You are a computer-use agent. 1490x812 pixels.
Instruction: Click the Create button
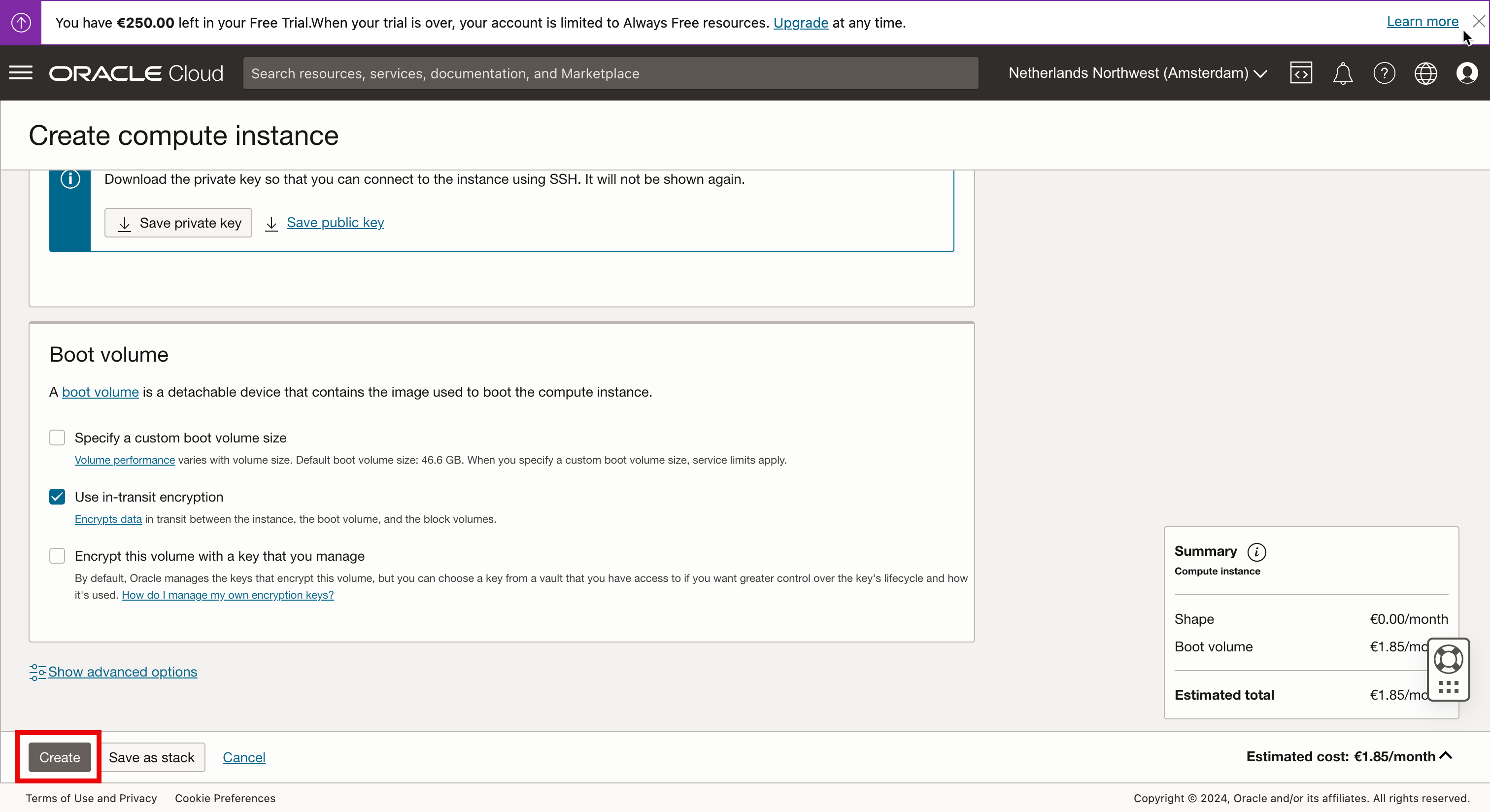pyautogui.click(x=60, y=757)
